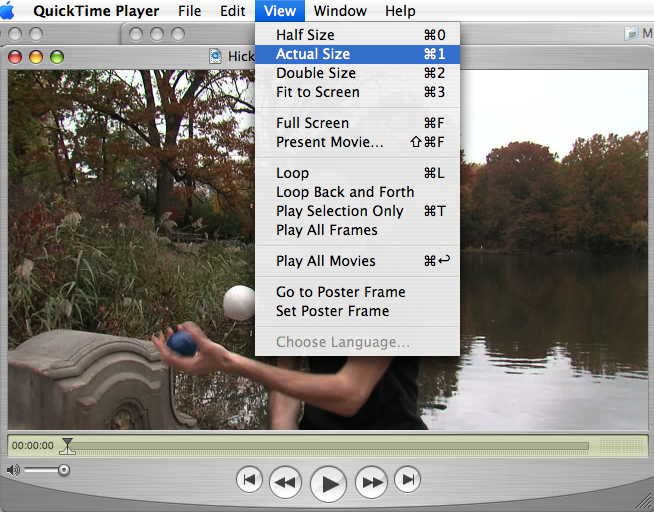Click the movie timeline track
The image size is (654, 512).
coord(330,447)
